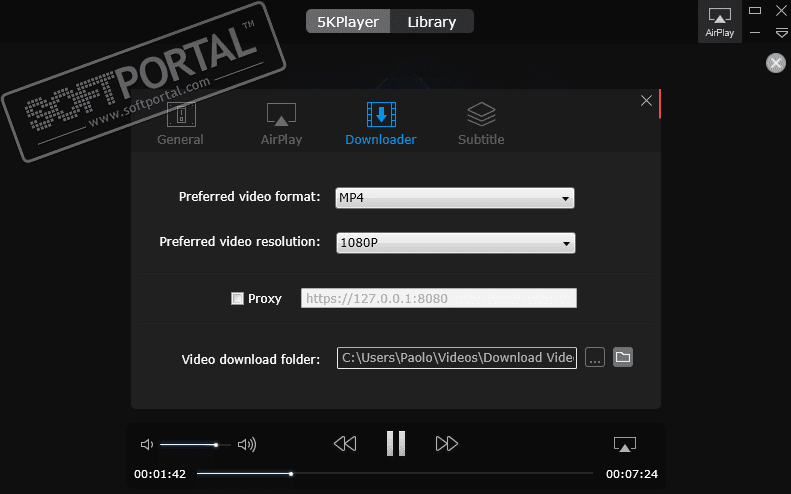The image size is (791, 494).
Task: Rewind the video
Action: pos(345,444)
